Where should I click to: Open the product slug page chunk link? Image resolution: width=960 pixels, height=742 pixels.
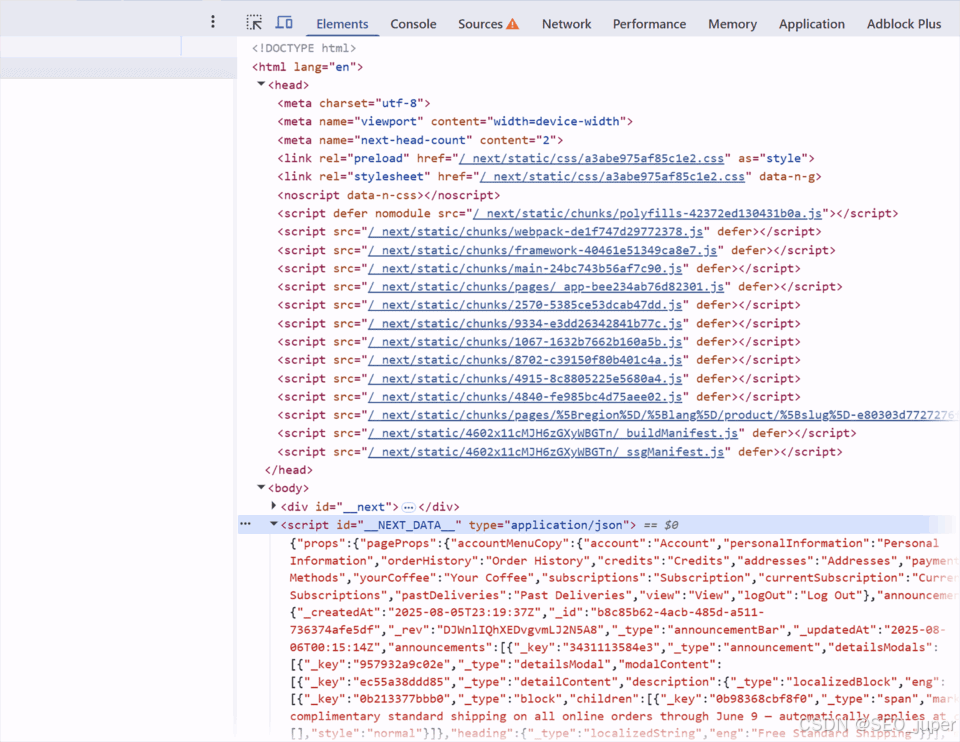(661, 415)
